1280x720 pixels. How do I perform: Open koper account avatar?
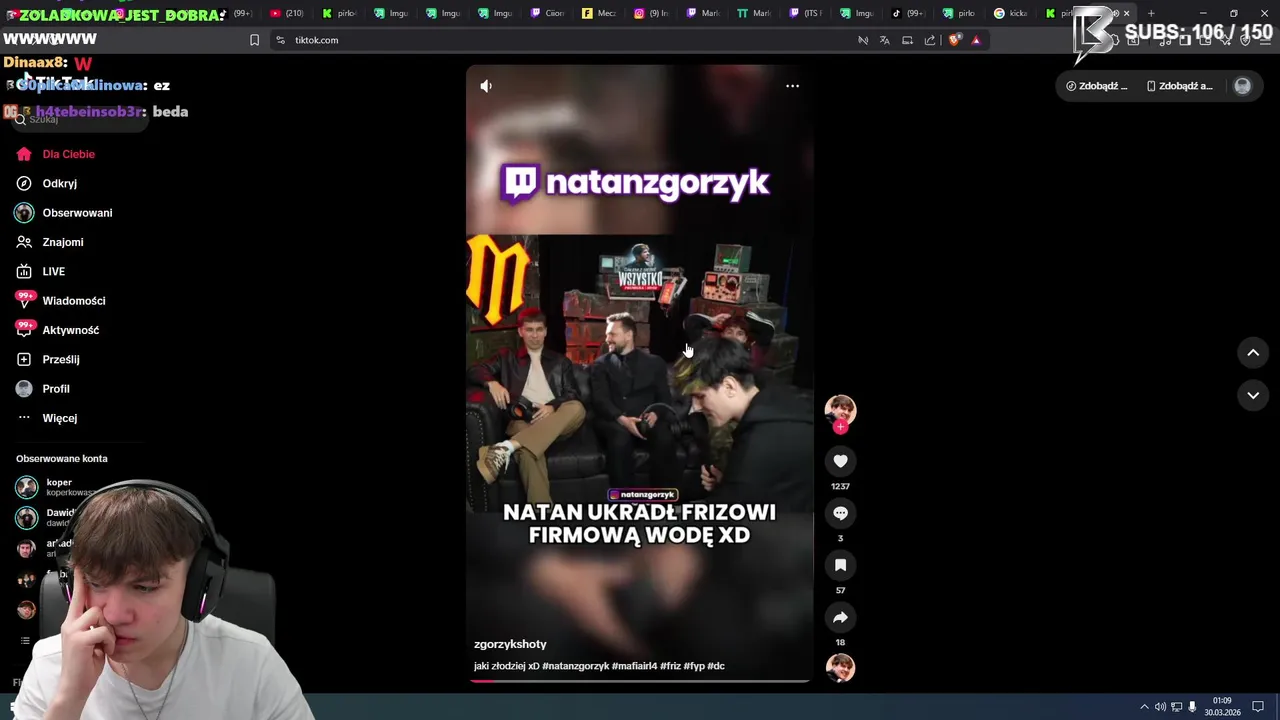click(27, 487)
